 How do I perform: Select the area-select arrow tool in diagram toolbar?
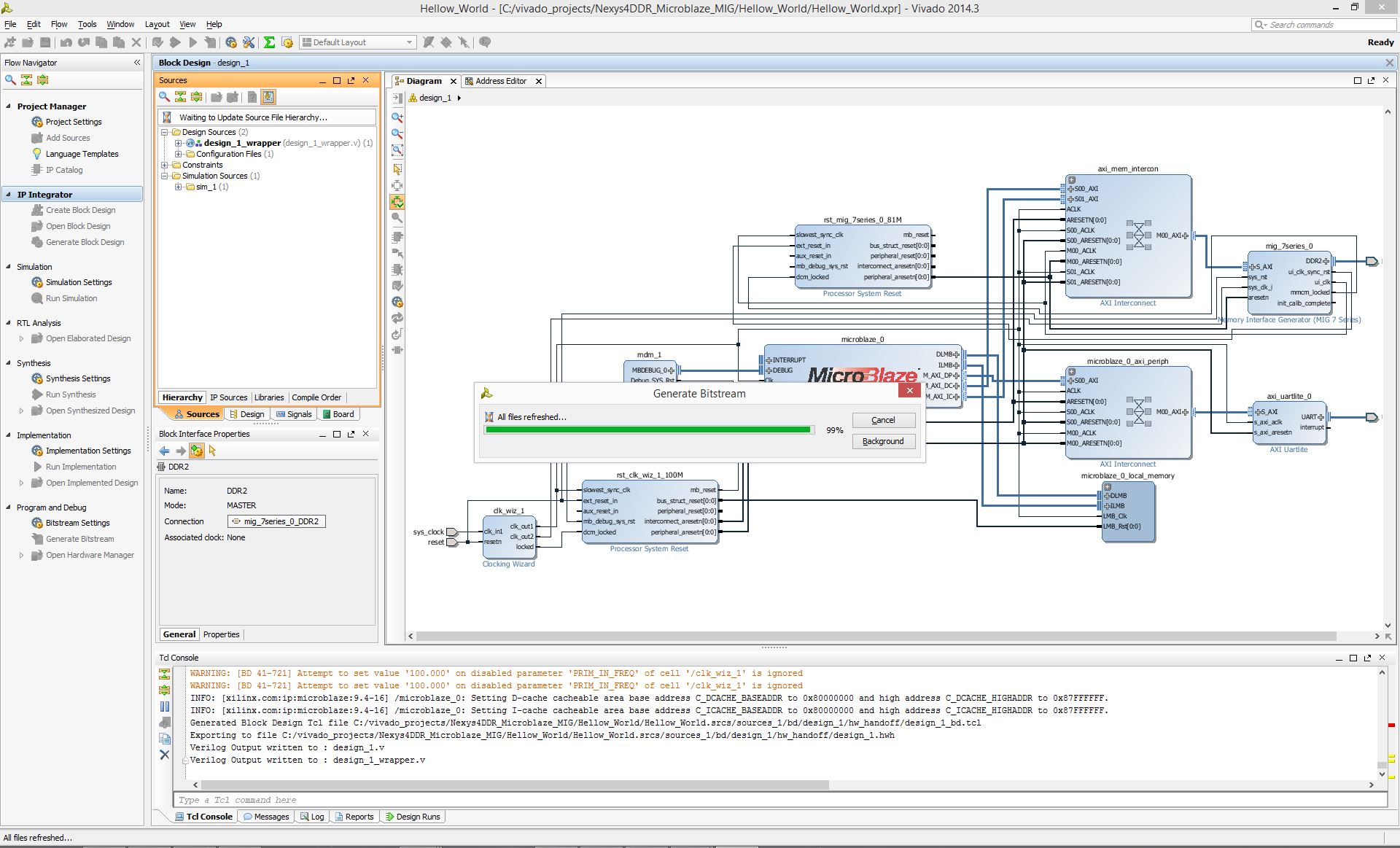pos(397,169)
